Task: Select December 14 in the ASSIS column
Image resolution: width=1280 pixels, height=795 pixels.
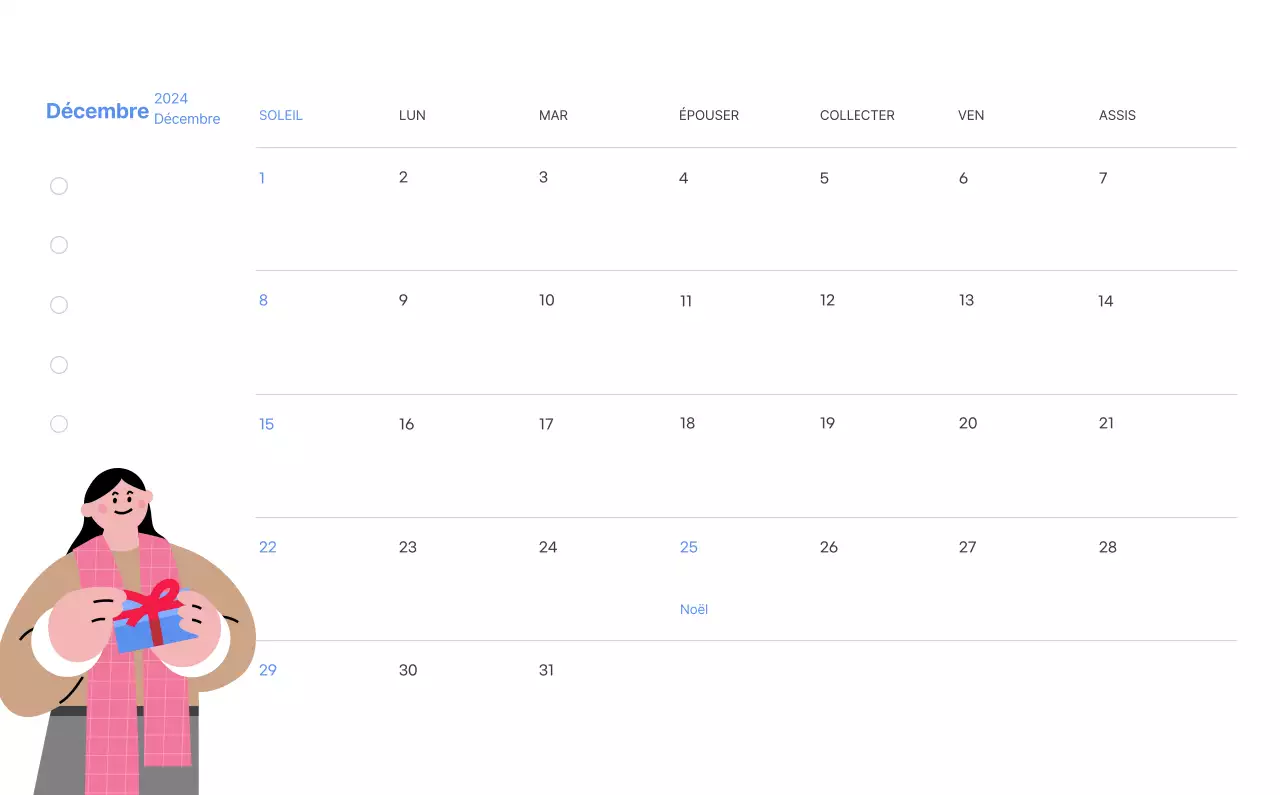Action: (1105, 301)
